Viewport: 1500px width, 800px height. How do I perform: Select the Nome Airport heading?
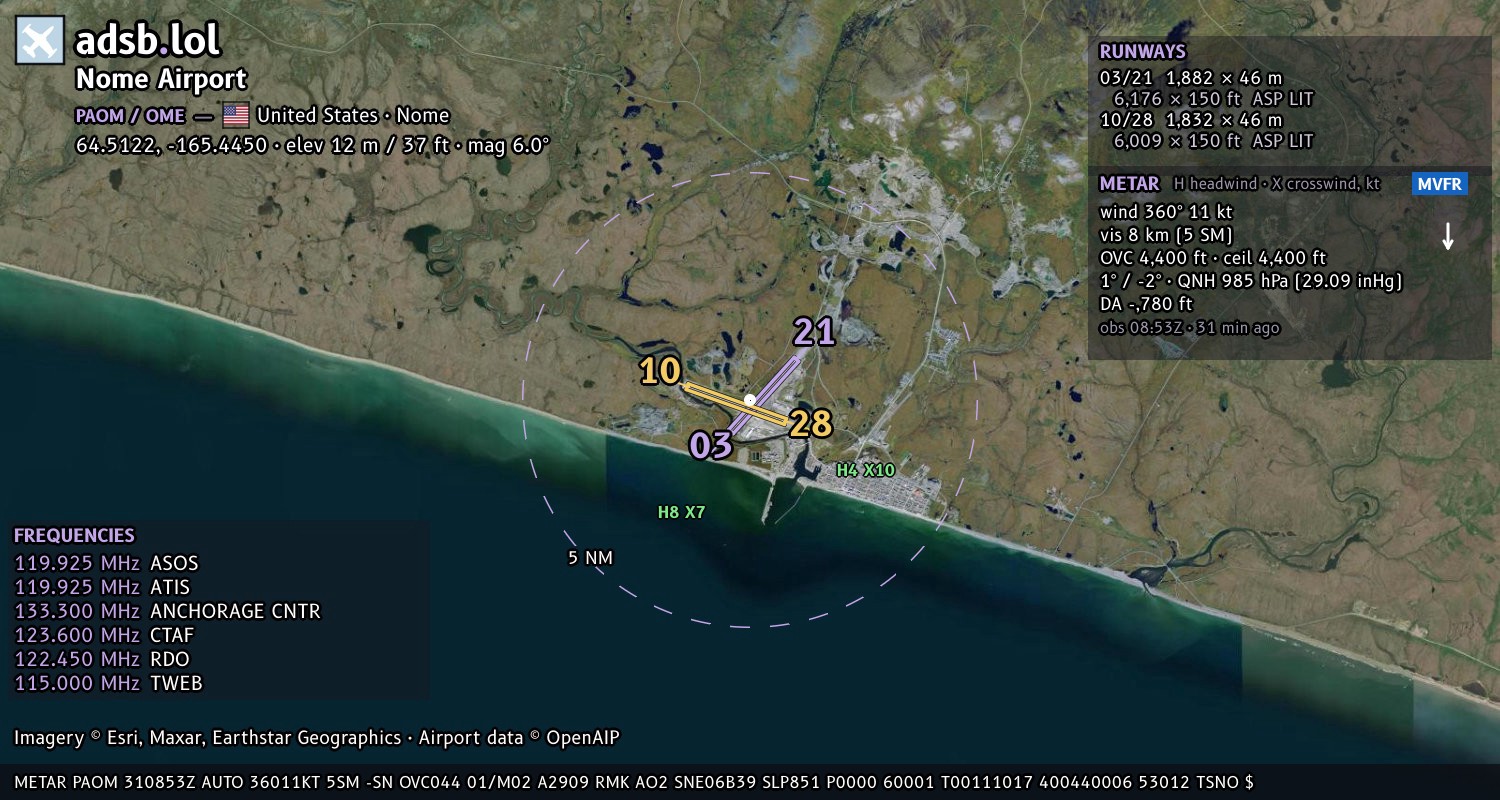point(161,79)
